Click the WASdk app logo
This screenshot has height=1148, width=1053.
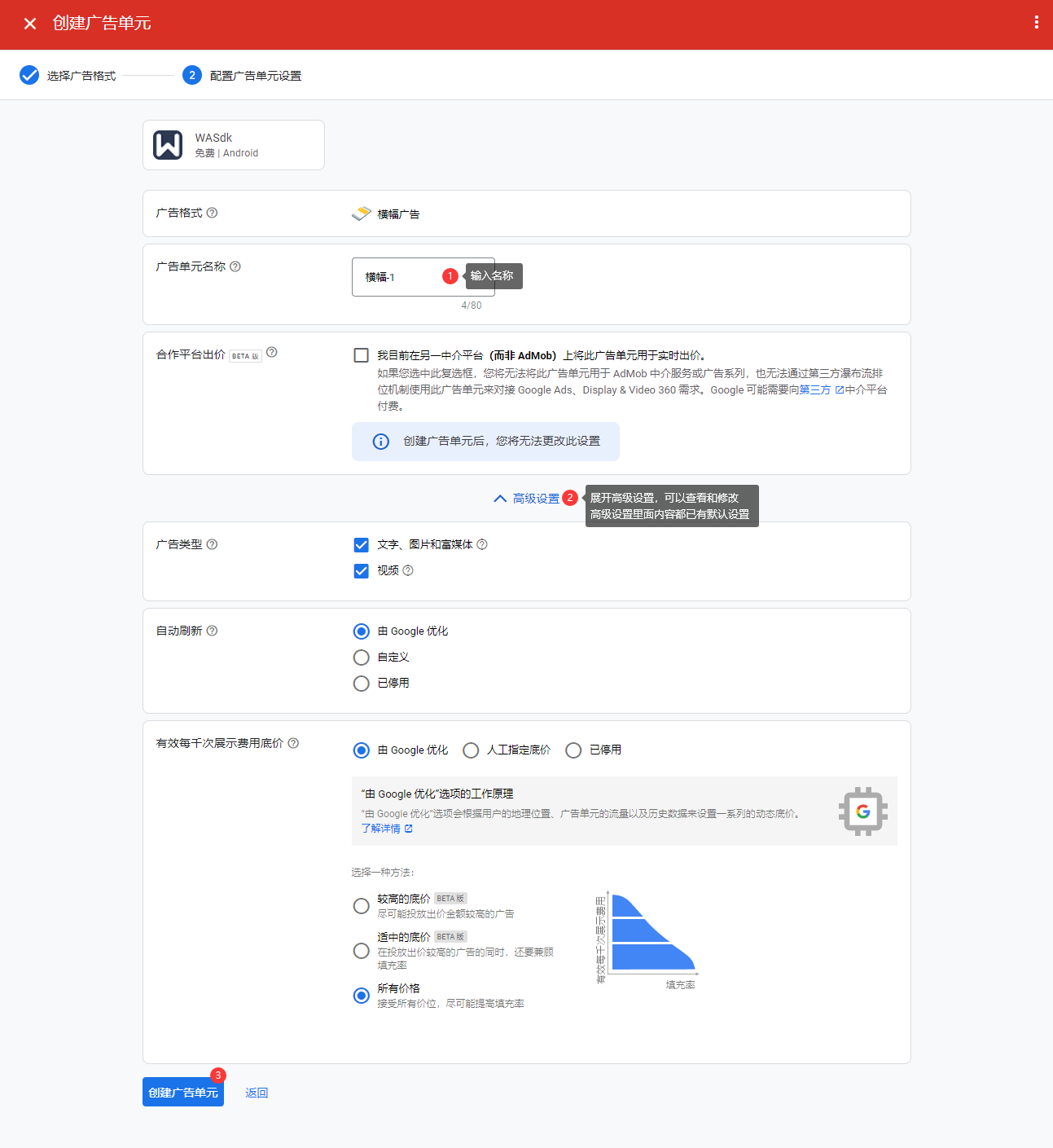[x=168, y=145]
